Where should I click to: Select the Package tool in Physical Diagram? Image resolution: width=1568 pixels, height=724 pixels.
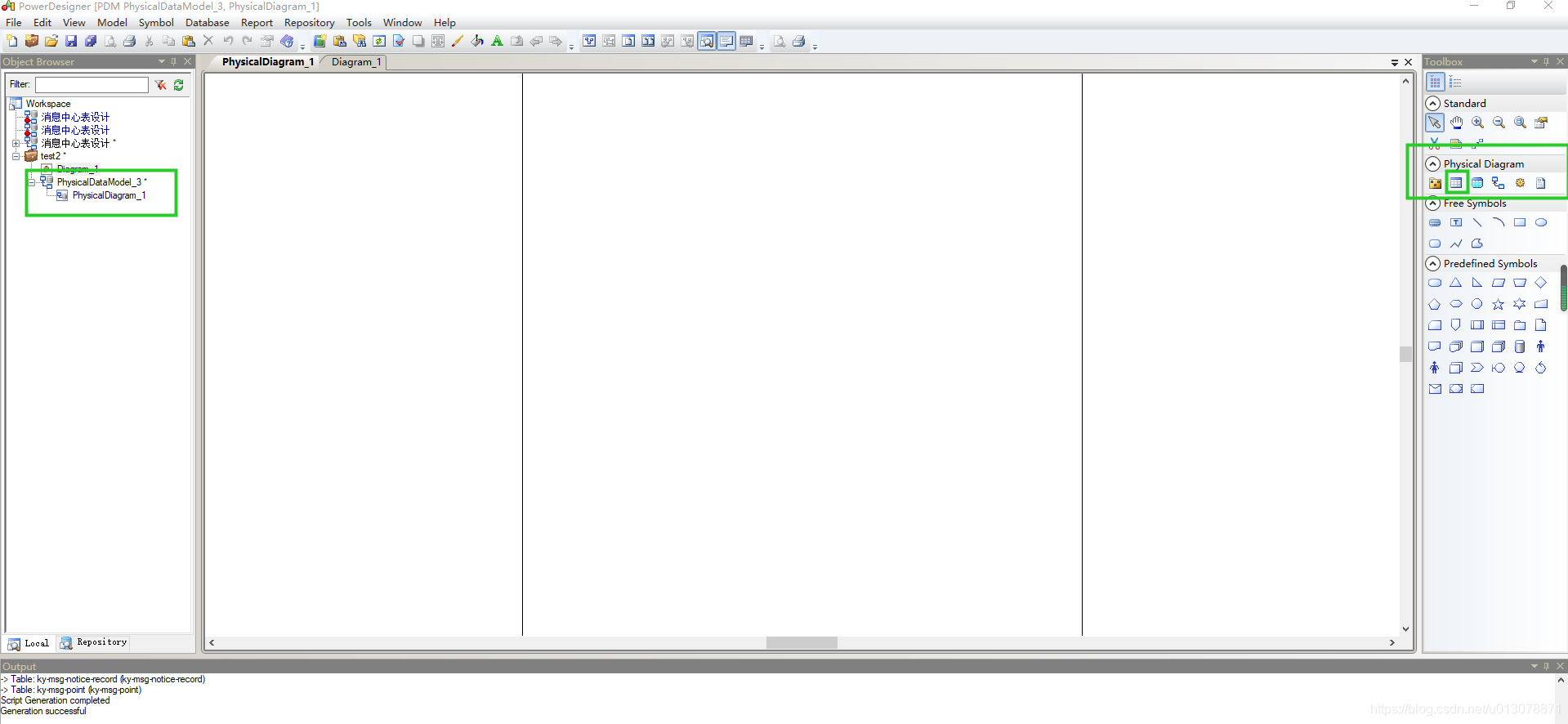pos(1435,183)
